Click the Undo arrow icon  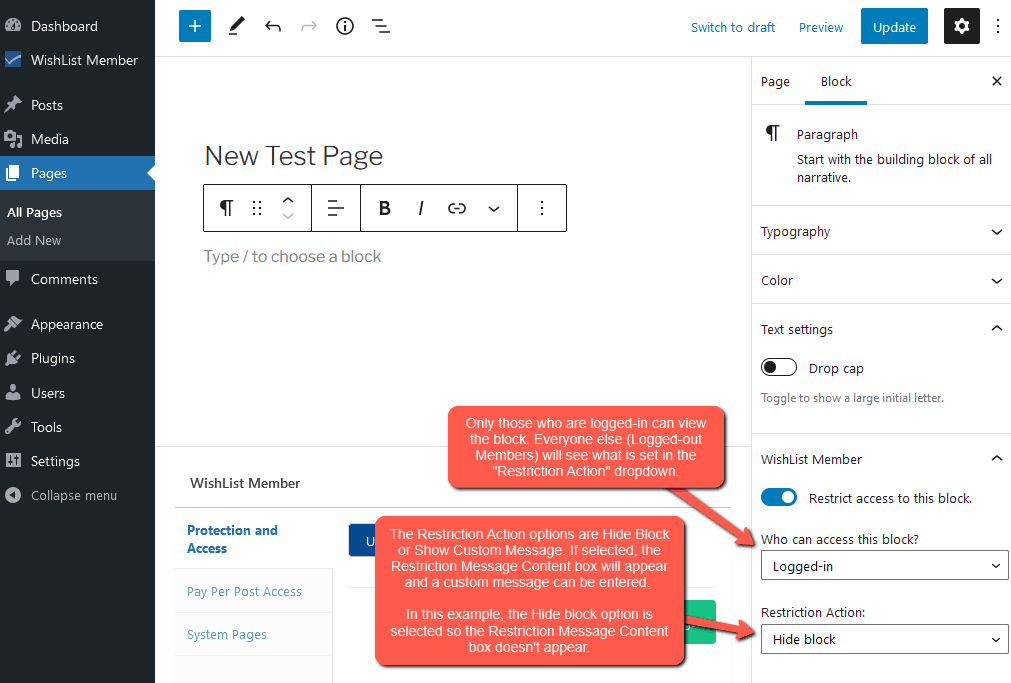click(273, 26)
